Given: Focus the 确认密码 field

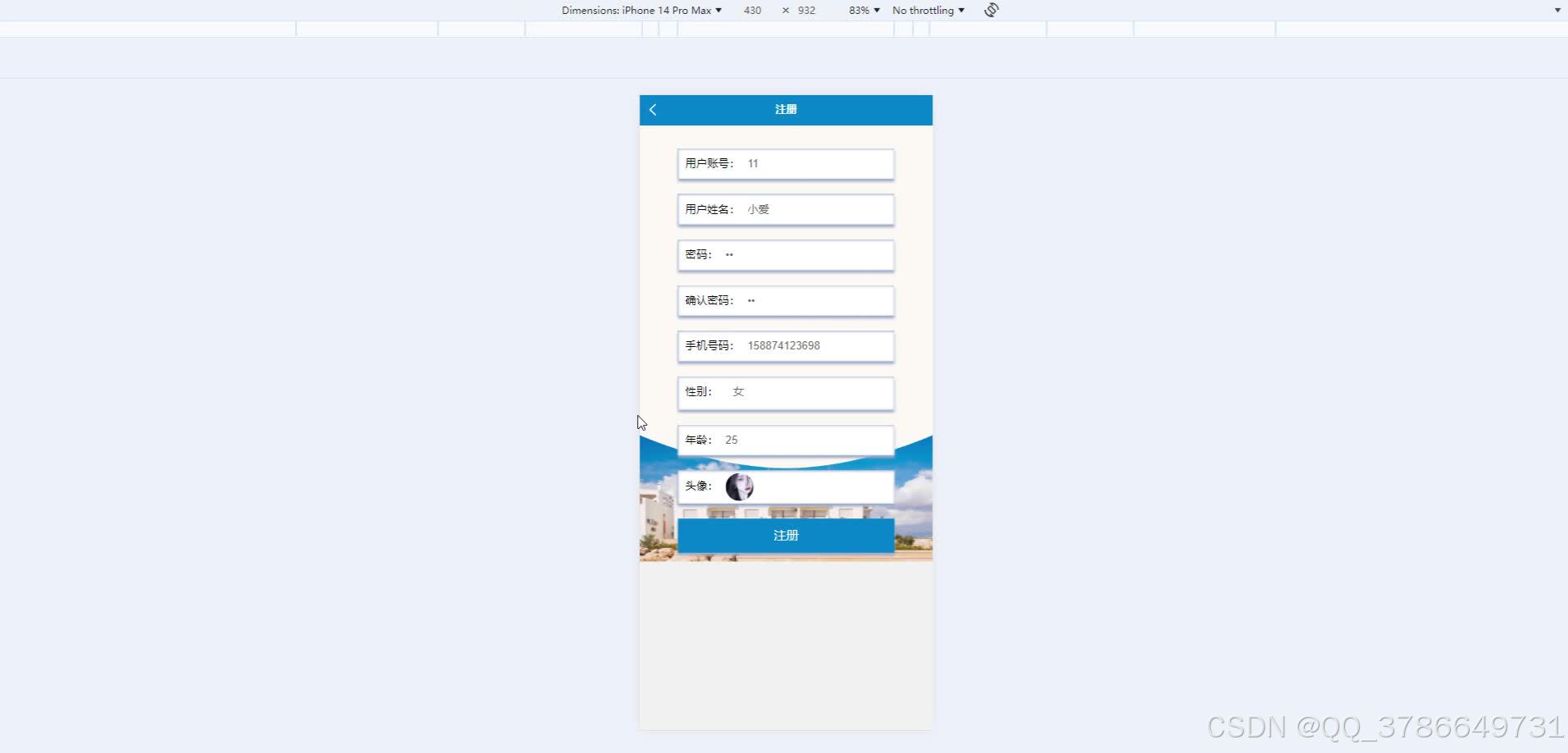Looking at the screenshot, I should (x=786, y=301).
